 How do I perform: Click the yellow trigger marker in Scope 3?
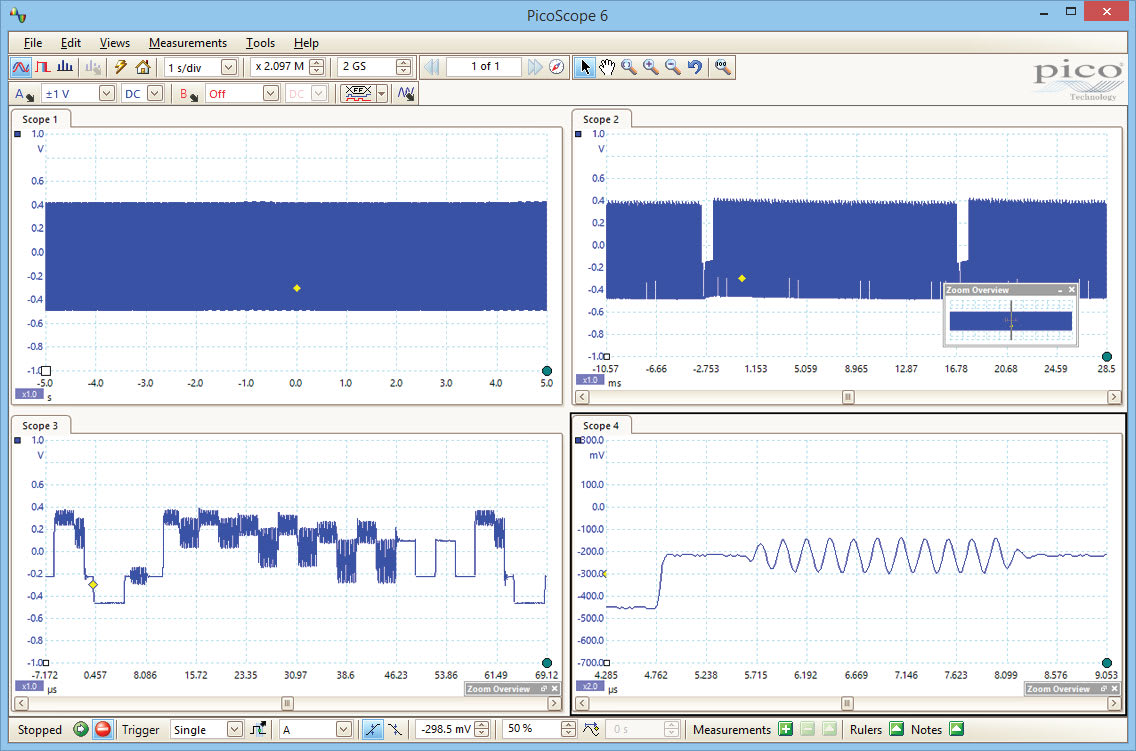93,584
